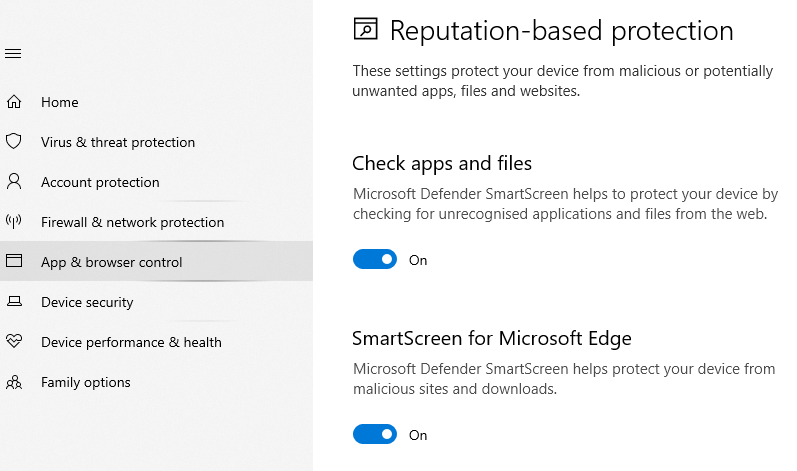
Task: Click the App & browser window icon
Action: pos(14,262)
